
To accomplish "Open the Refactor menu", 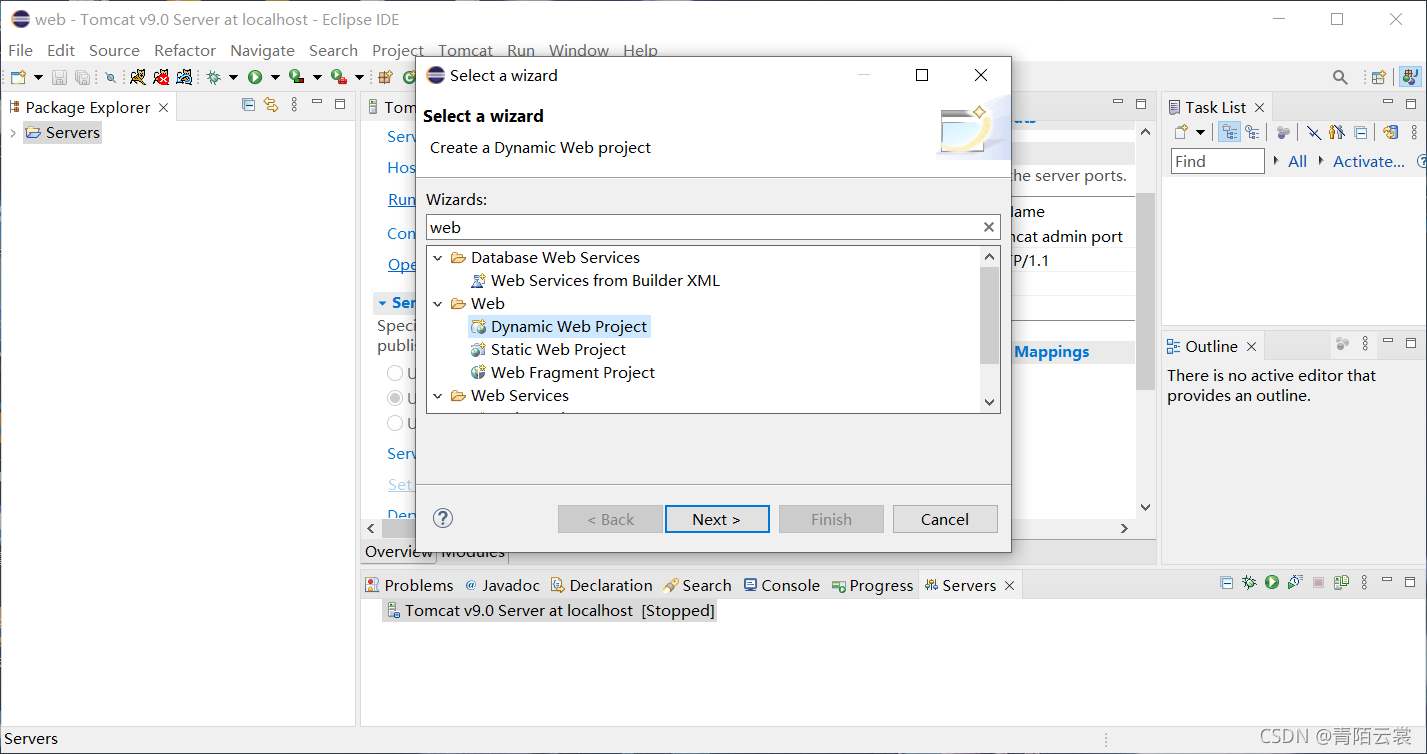I will [185, 50].
